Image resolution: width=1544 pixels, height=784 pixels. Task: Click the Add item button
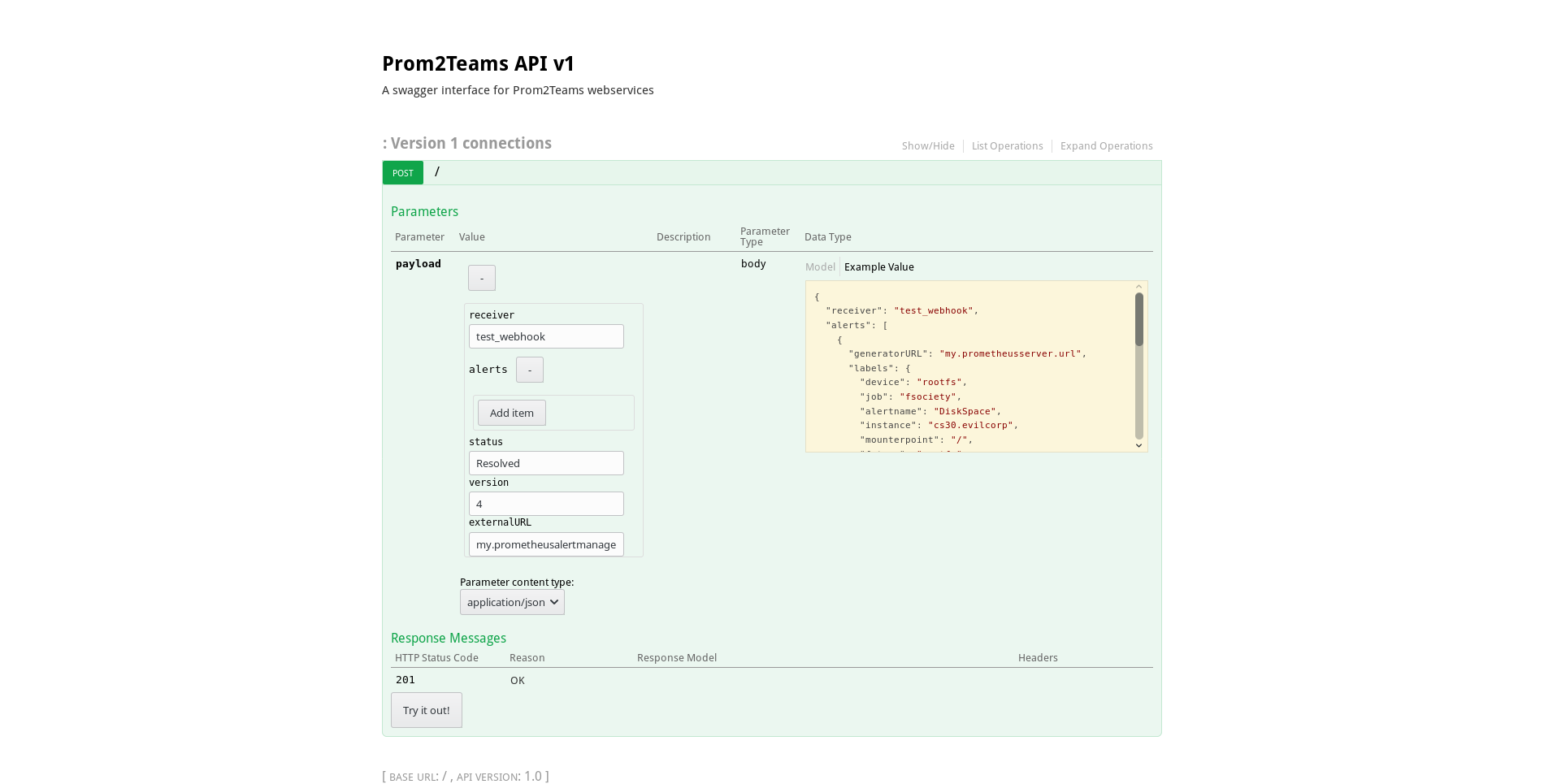pos(511,413)
